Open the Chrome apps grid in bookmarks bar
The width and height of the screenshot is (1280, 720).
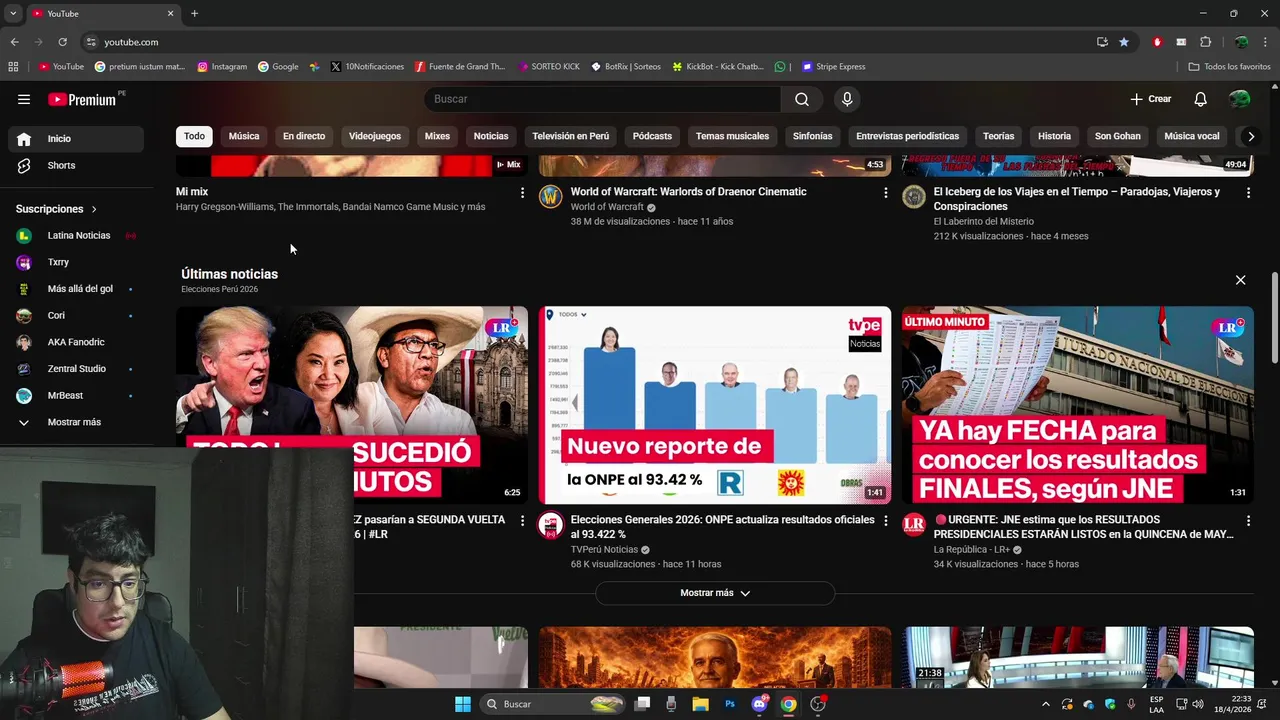click(13, 67)
